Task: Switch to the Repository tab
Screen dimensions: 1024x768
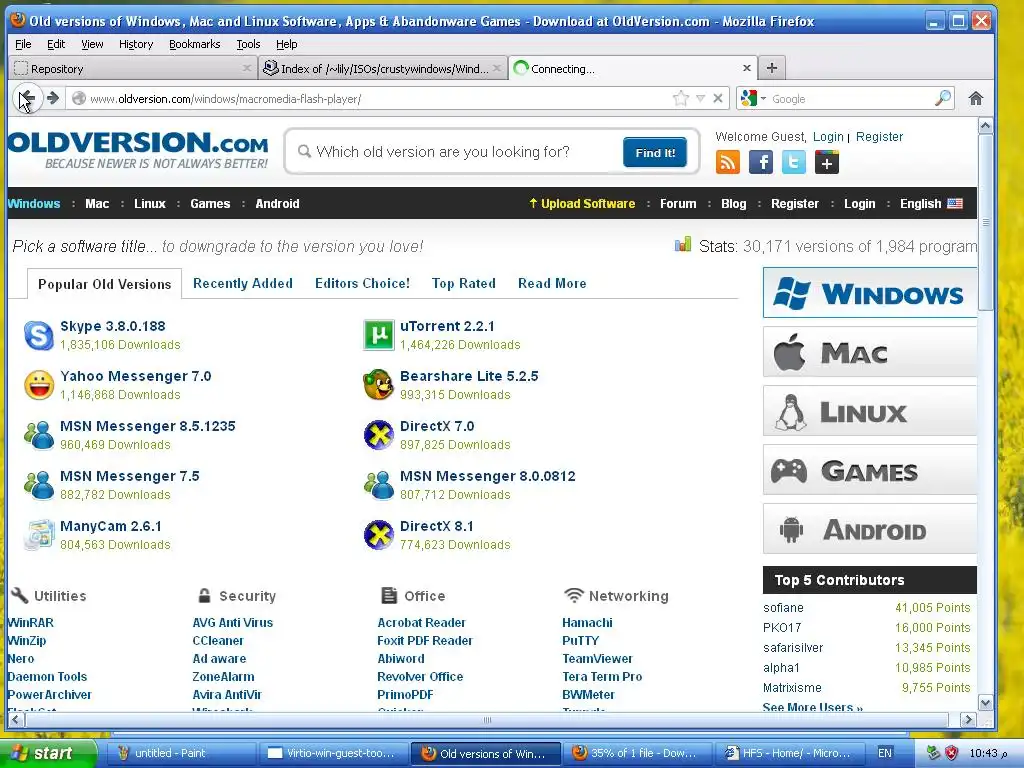Action: (x=133, y=69)
